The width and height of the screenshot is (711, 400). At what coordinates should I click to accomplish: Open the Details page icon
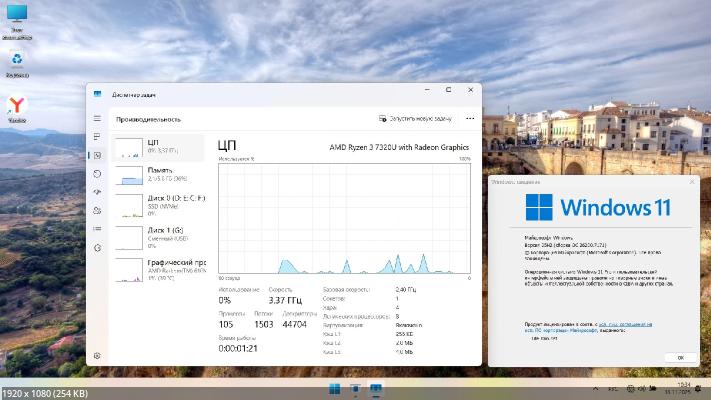pos(97,228)
